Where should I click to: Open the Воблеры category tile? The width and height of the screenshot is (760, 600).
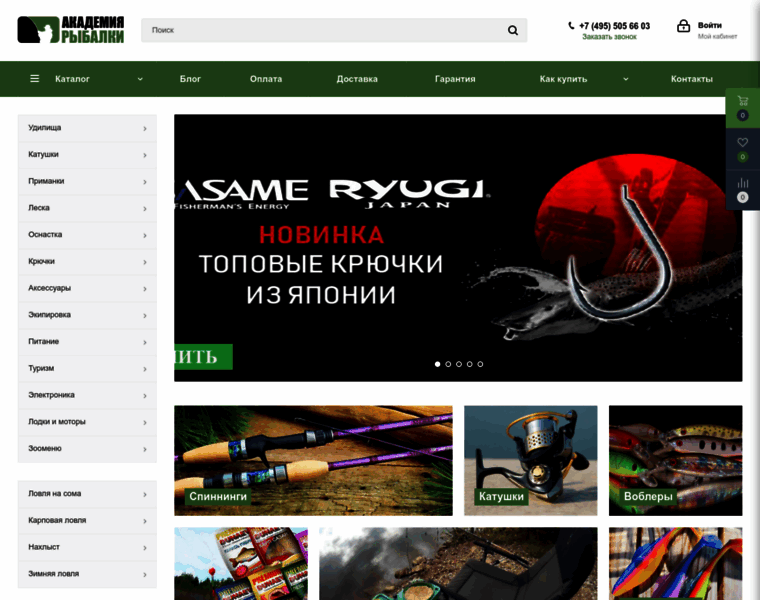pos(676,460)
